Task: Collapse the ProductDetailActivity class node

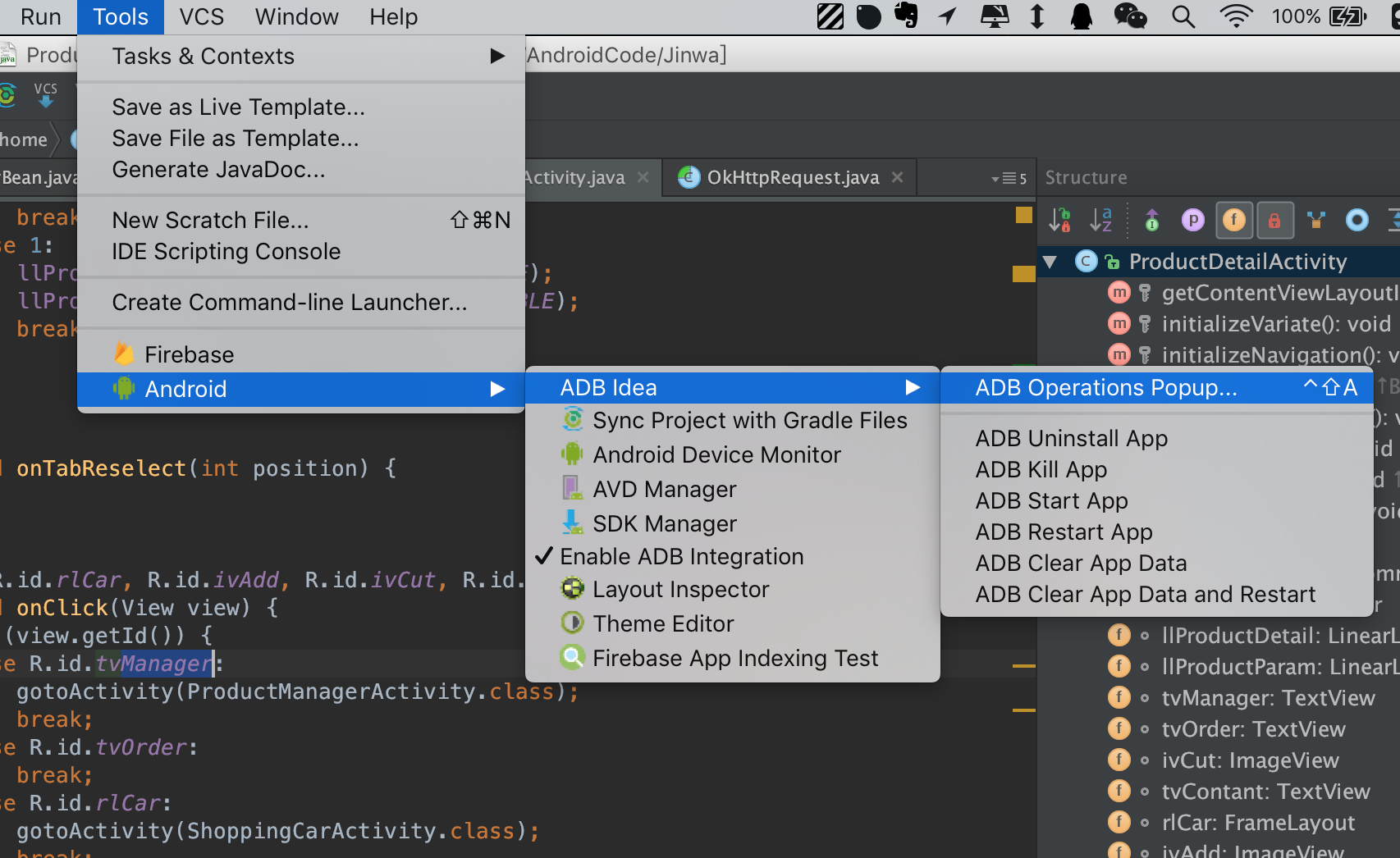Action: 1050,262
